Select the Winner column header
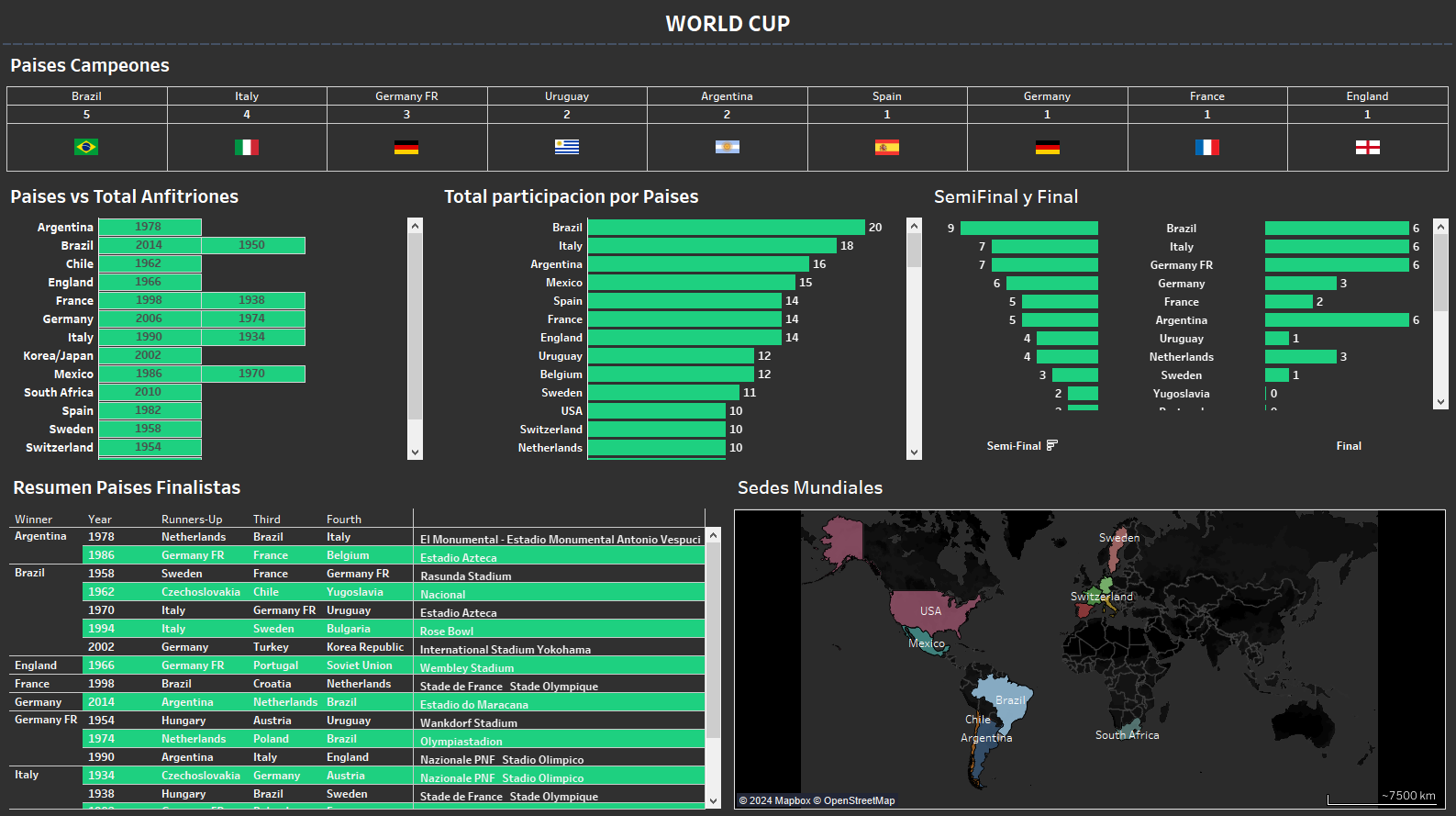The width and height of the screenshot is (1456, 816). point(34,520)
